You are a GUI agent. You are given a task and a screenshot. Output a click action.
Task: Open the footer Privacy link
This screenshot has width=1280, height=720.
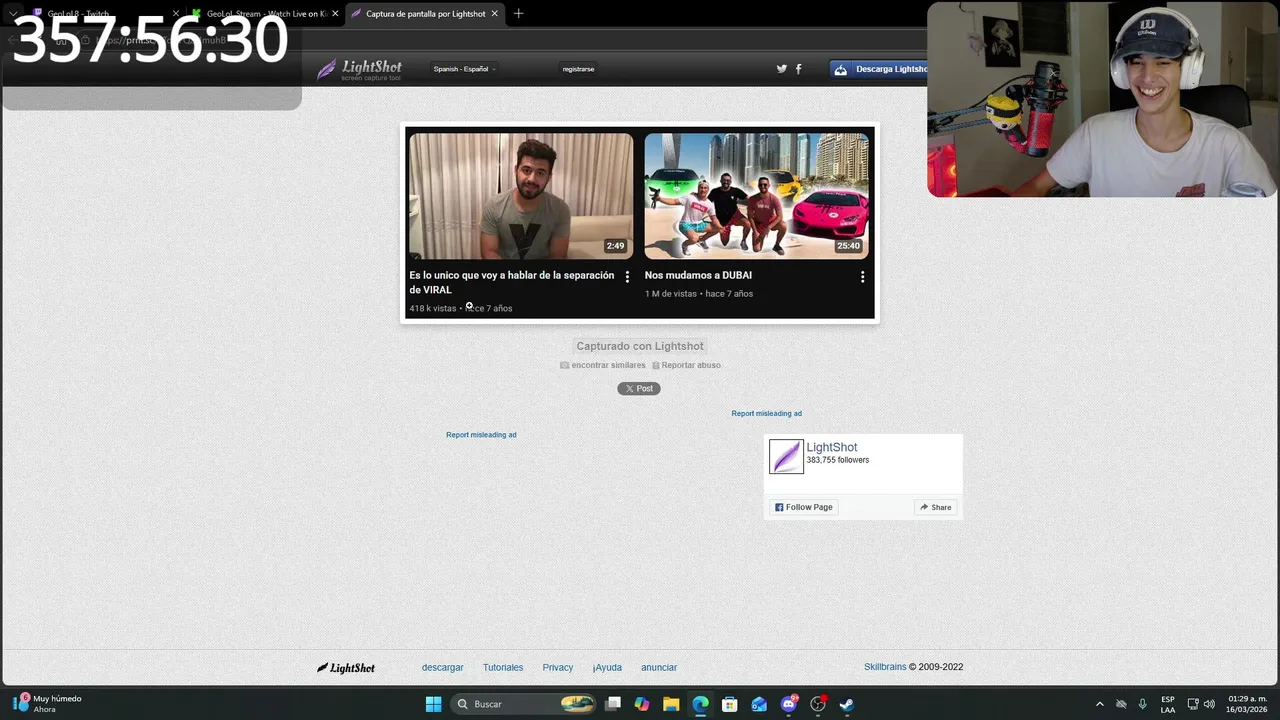[x=558, y=667]
